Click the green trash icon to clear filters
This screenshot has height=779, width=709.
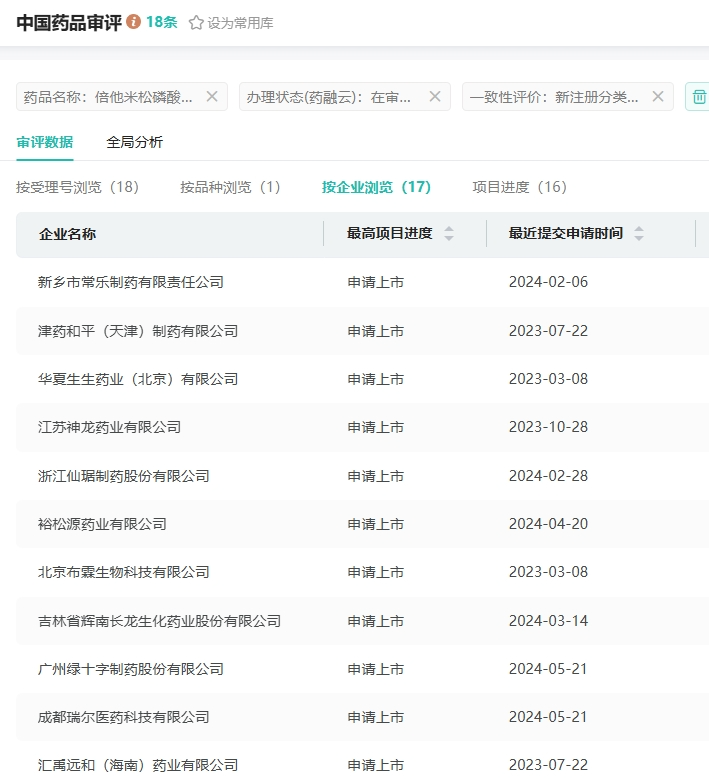pyautogui.click(x=699, y=97)
